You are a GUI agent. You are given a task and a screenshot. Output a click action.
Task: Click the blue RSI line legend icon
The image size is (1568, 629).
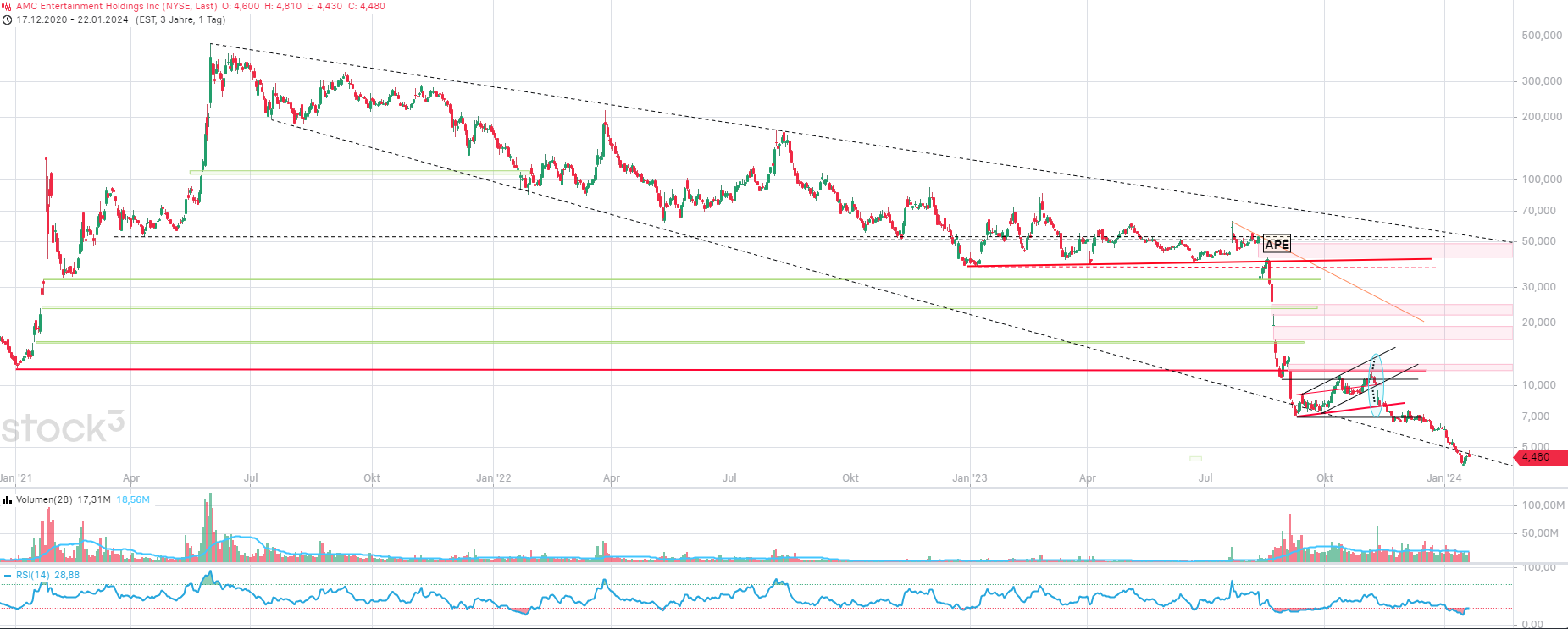click(x=7, y=576)
